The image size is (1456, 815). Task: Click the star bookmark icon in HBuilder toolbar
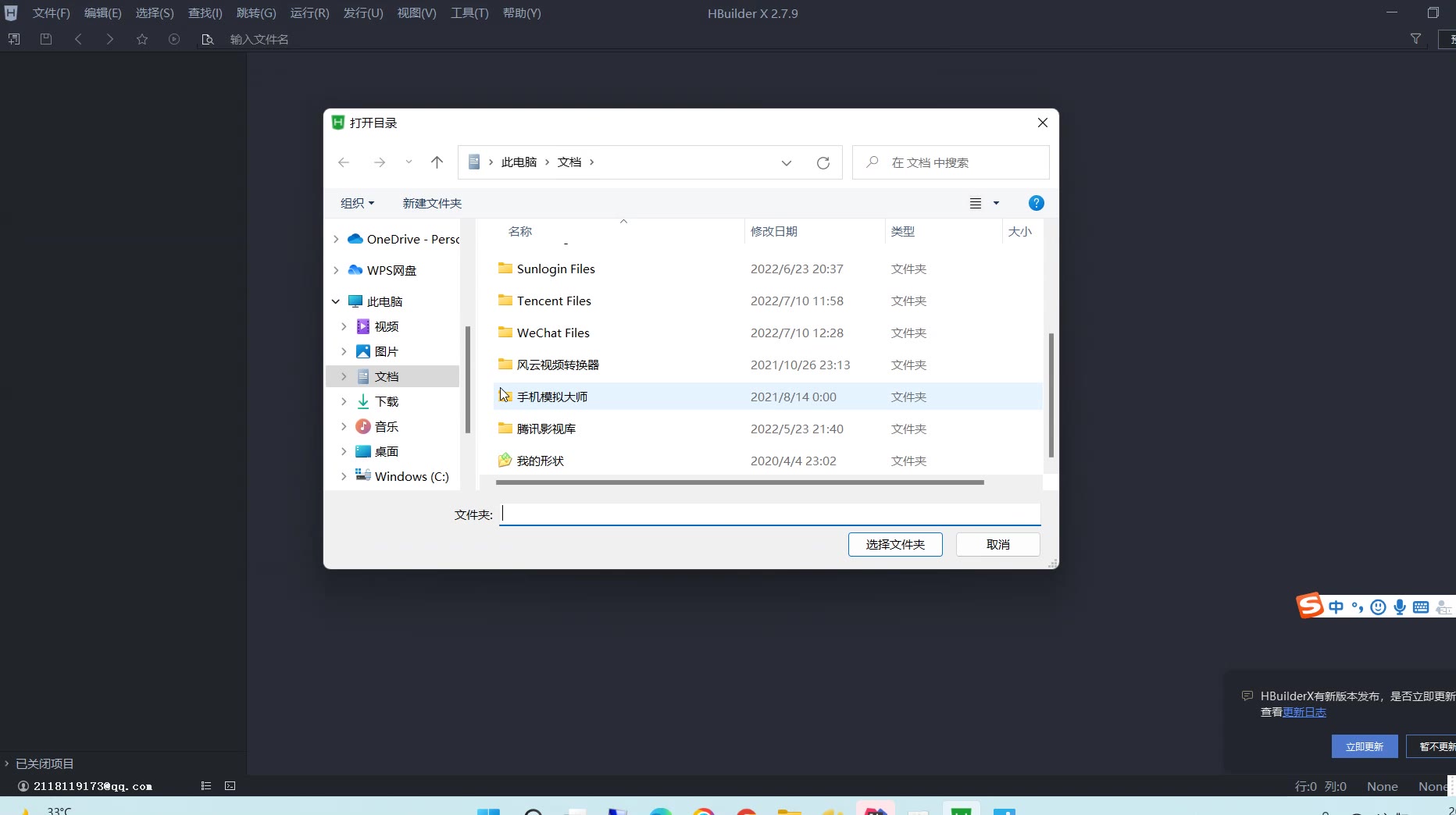(x=142, y=39)
